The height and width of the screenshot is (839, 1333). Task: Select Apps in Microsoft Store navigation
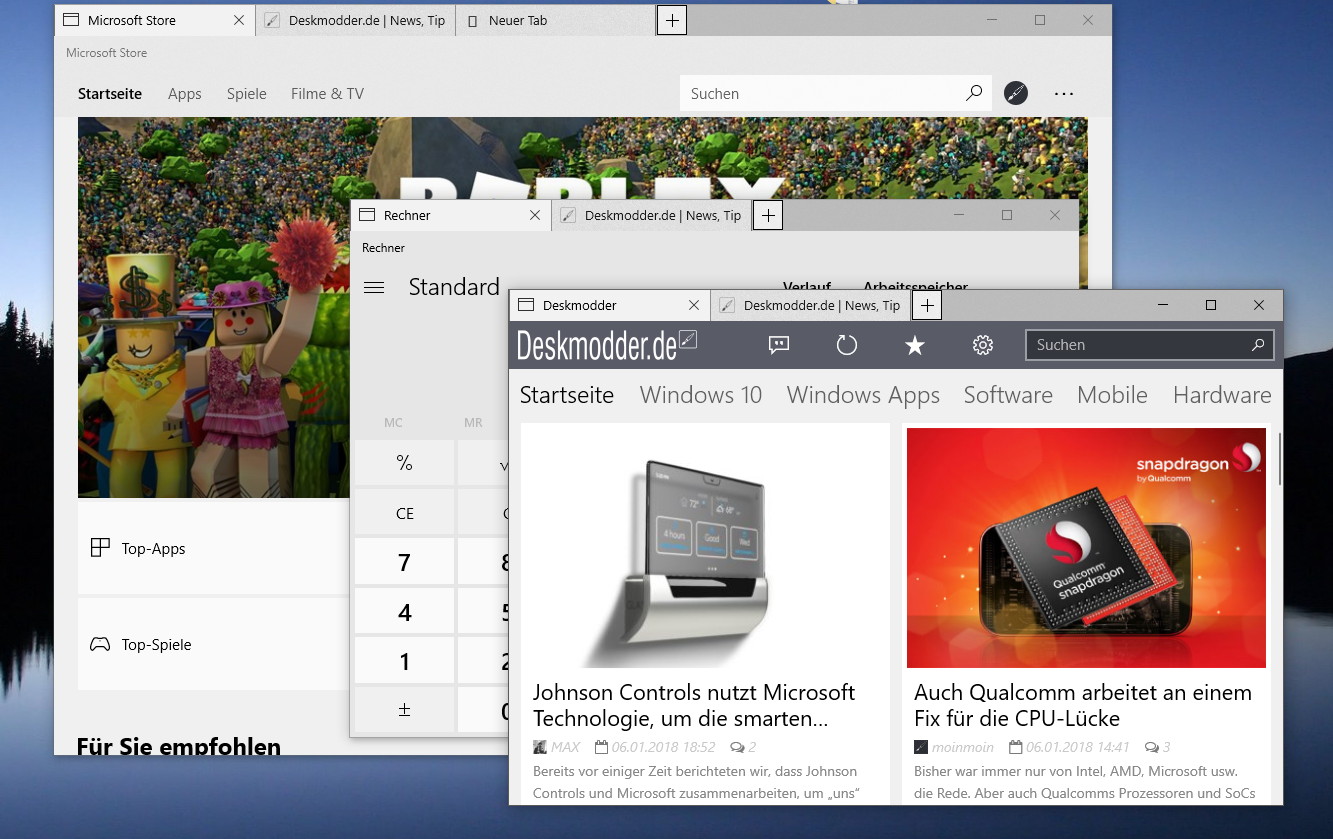tap(185, 94)
